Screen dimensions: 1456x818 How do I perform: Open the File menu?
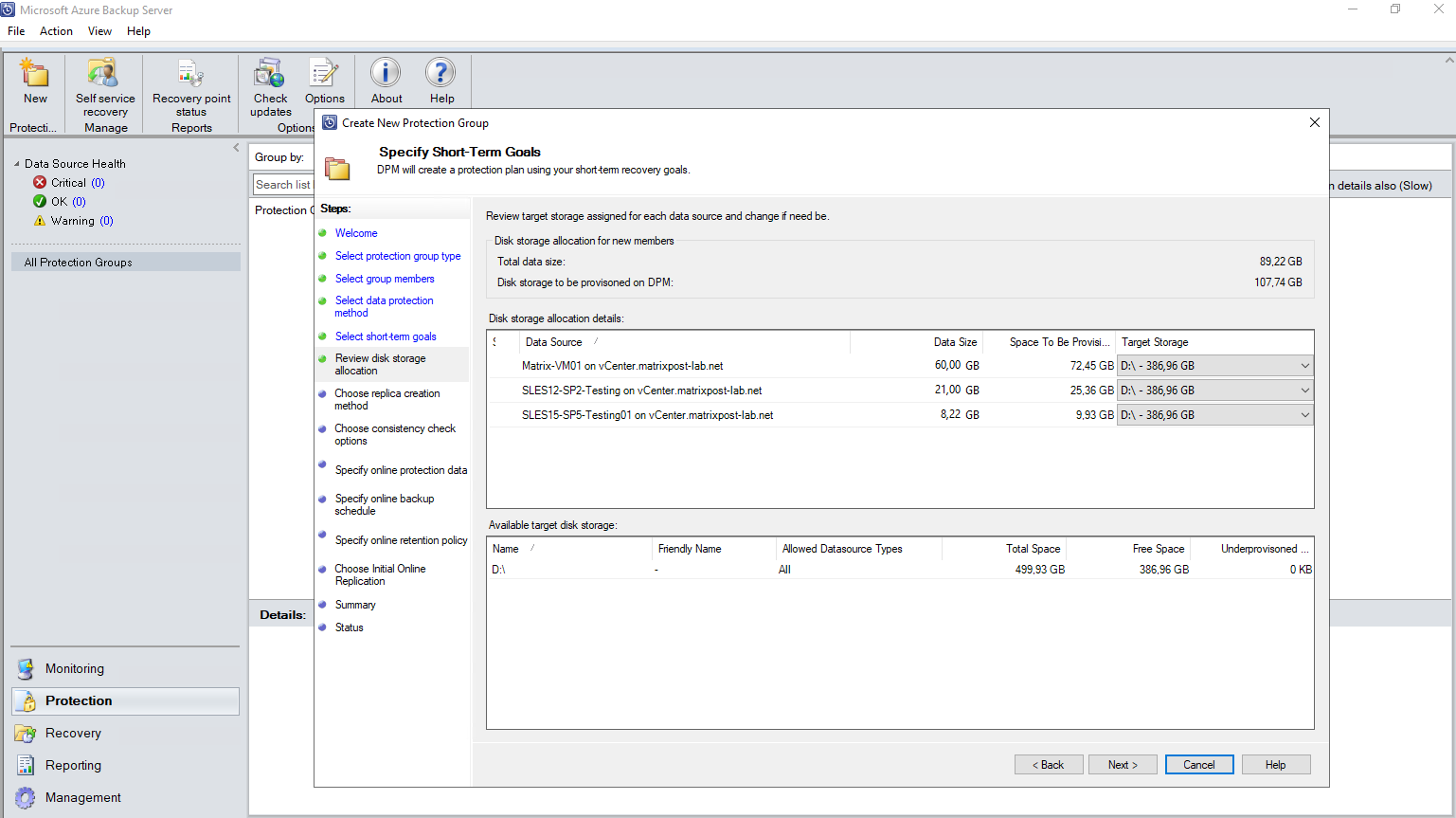coord(16,31)
